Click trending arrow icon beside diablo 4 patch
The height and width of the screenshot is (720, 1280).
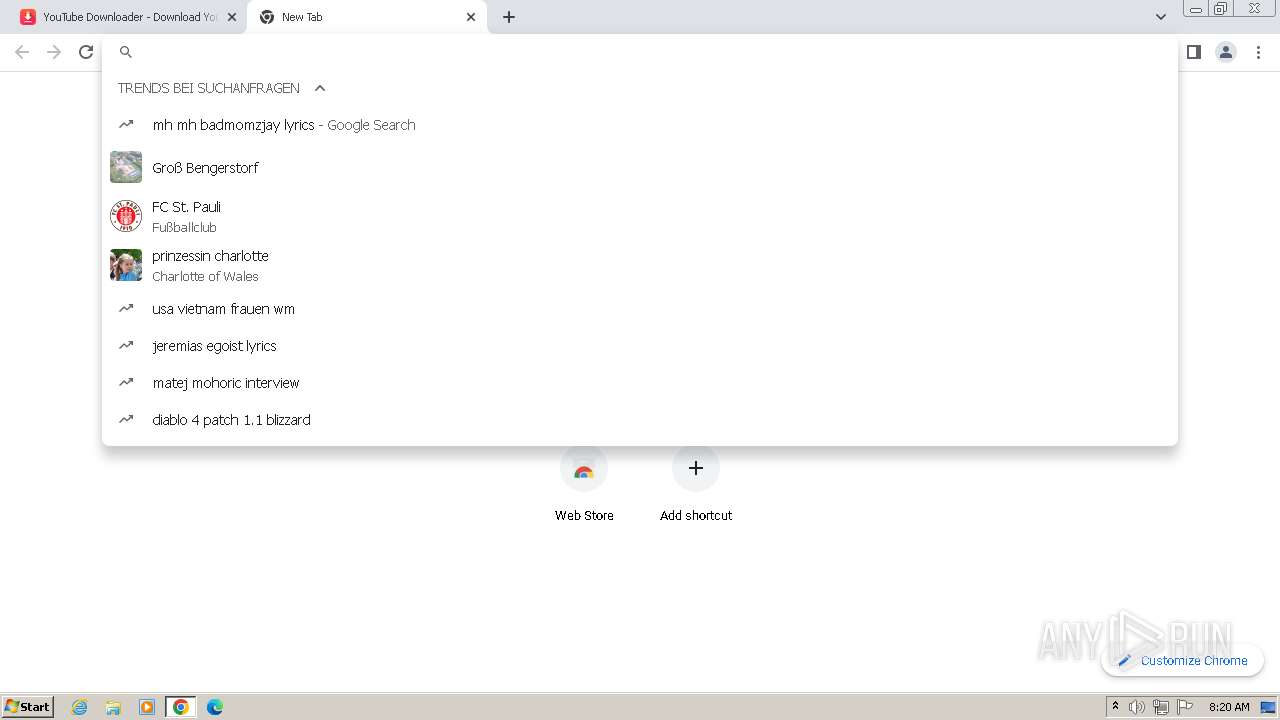pyautogui.click(x=126, y=419)
